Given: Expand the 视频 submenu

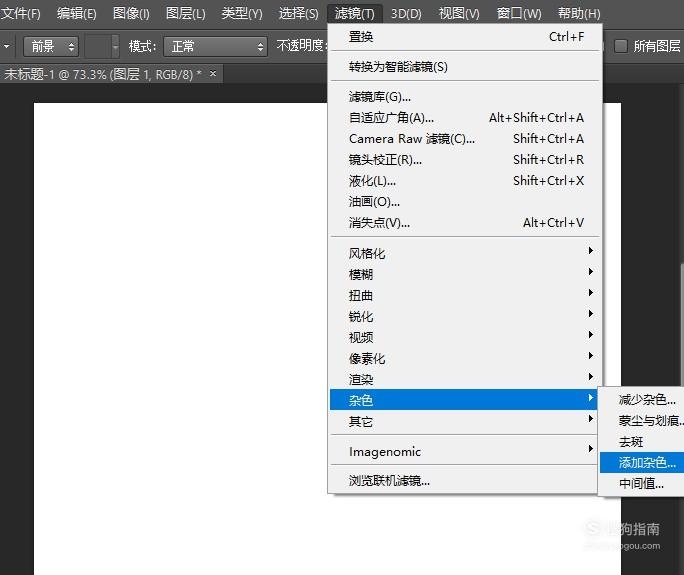Looking at the screenshot, I should point(464,337).
